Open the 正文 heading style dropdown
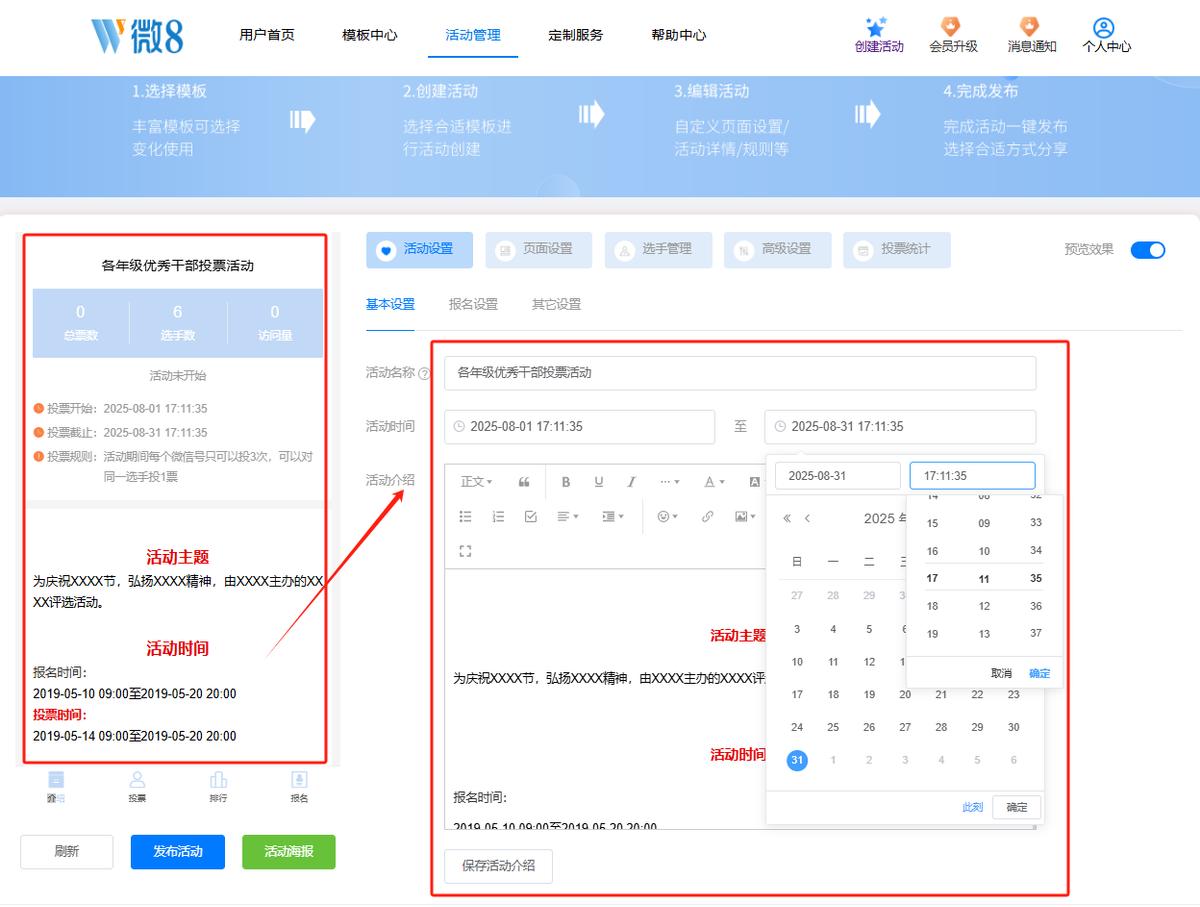Screen dimensions: 1200x907 (476, 482)
